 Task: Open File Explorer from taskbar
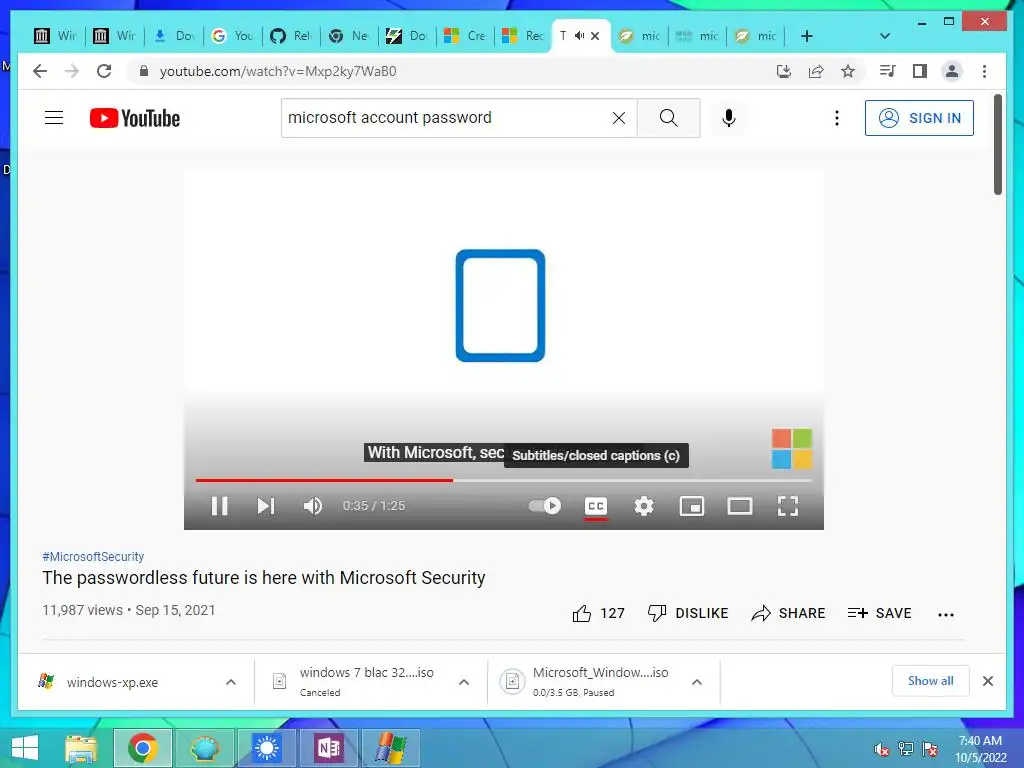[81, 748]
